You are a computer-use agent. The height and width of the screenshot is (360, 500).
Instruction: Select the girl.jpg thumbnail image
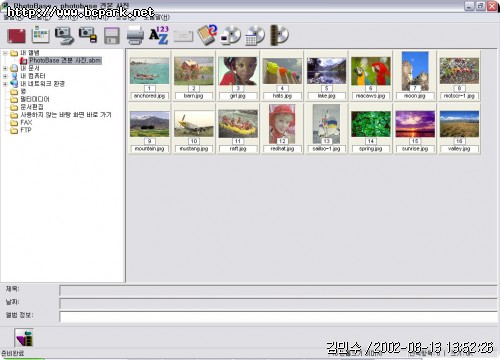point(238,71)
